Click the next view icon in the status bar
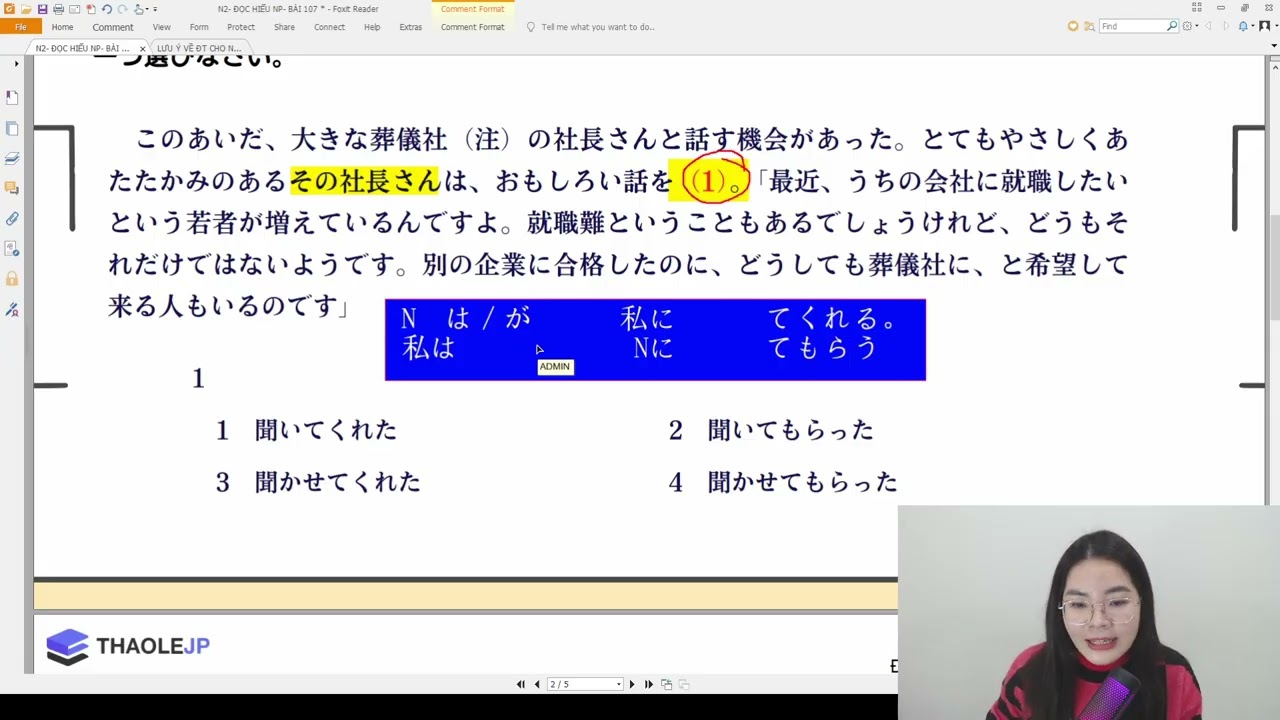This screenshot has height=720, width=1280. click(x=684, y=684)
